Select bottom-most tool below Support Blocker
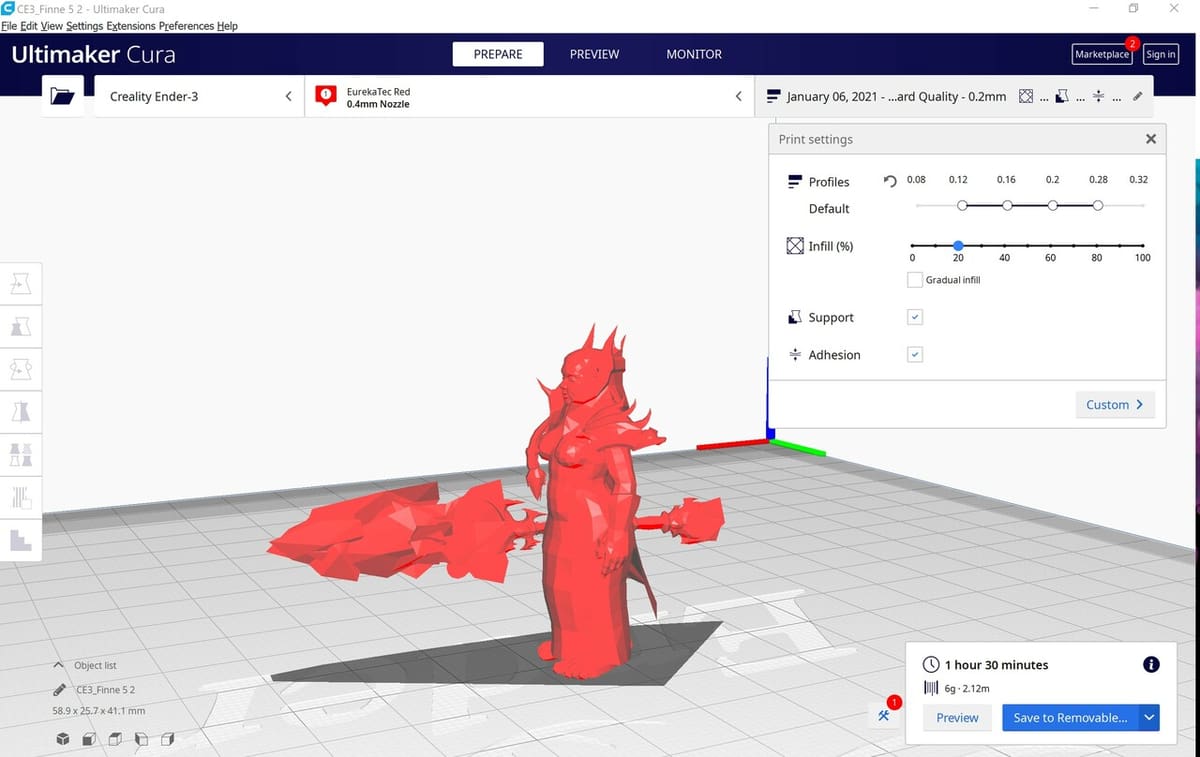Image resolution: width=1200 pixels, height=757 pixels. point(21,540)
